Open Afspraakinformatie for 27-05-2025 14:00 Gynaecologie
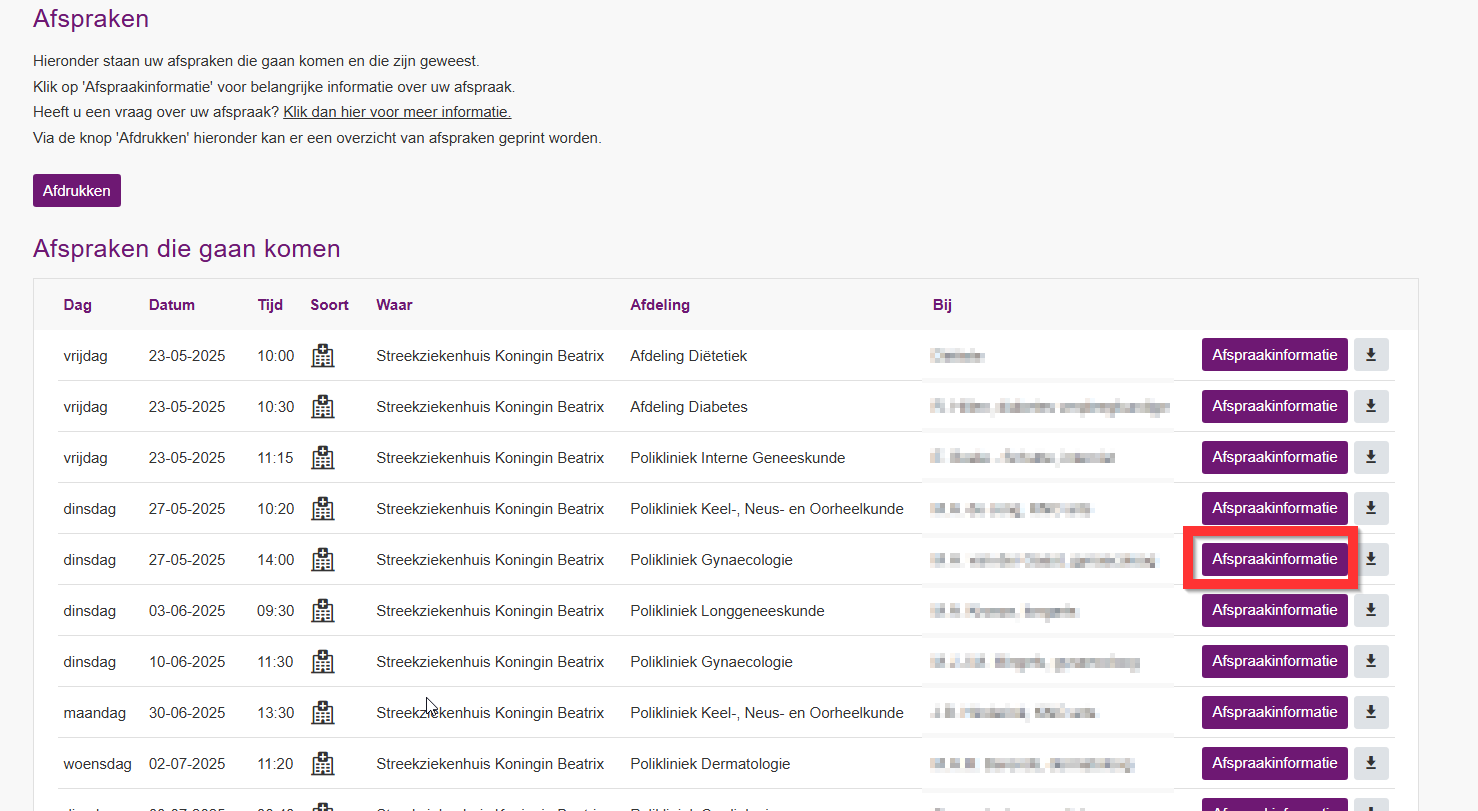The height and width of the screenshot is (811, 1478). pyautogui.click(x=1275, y=559)
